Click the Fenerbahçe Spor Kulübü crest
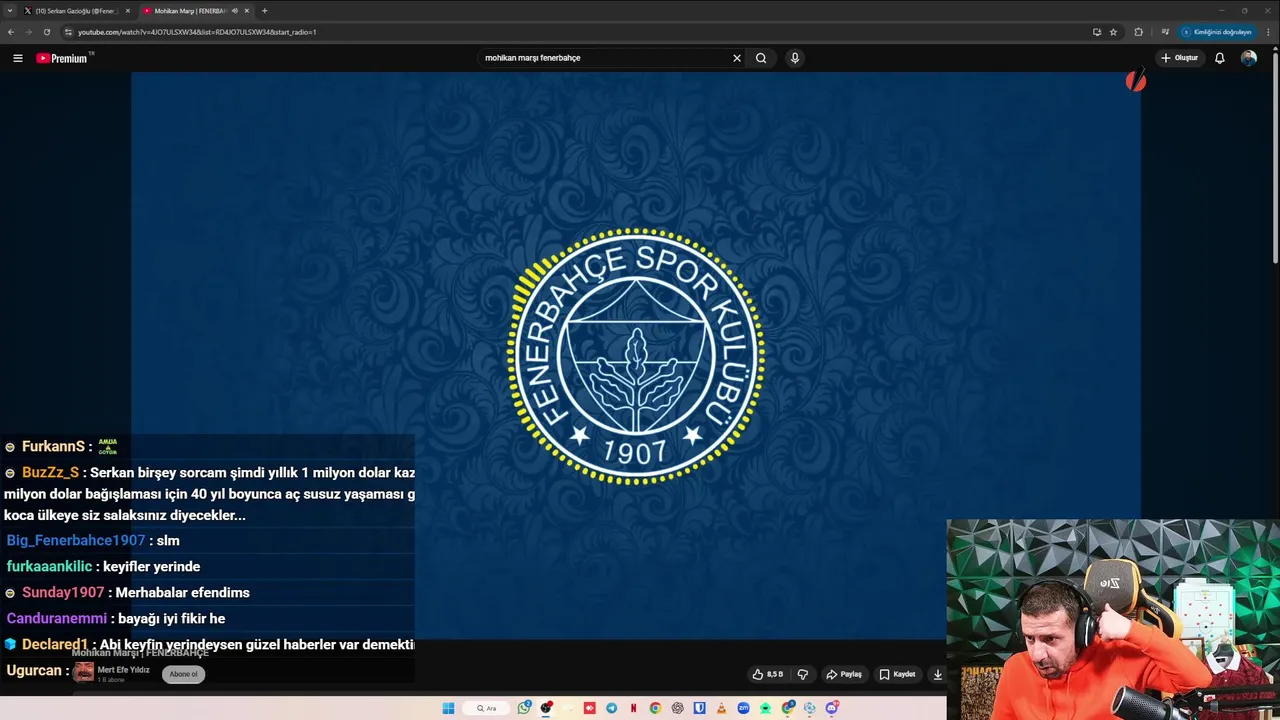The height and width of the screenshot is (720, 1280). tap(636, 355)
